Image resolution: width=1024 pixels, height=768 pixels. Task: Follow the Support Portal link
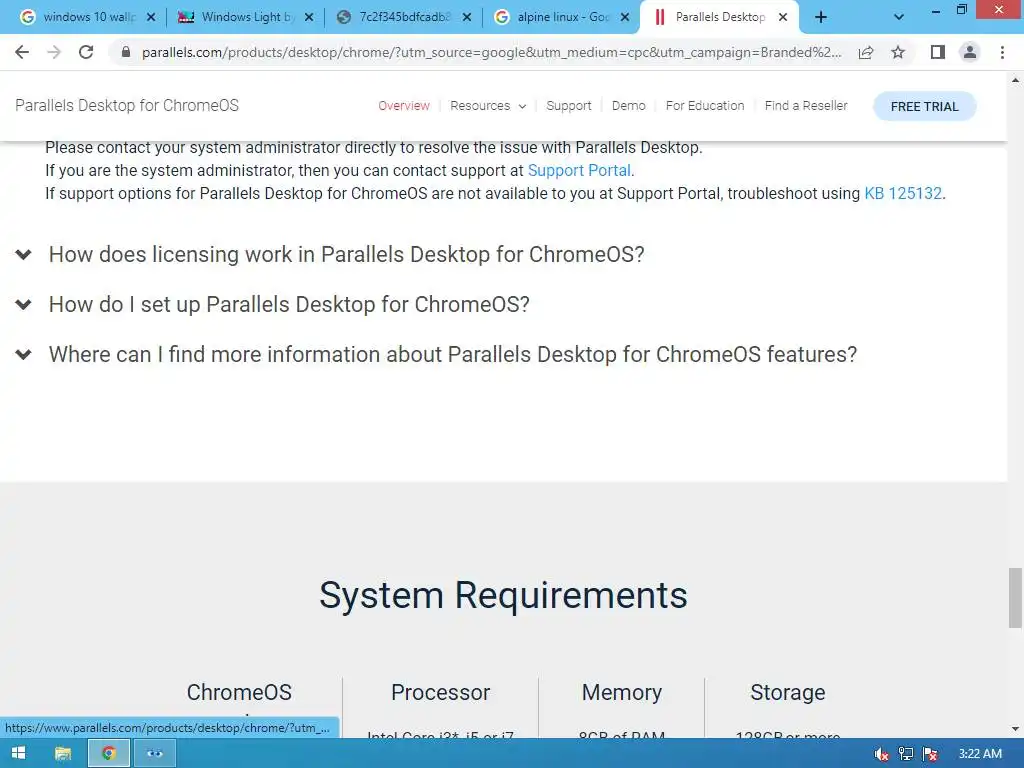click(x=579, y=170)
